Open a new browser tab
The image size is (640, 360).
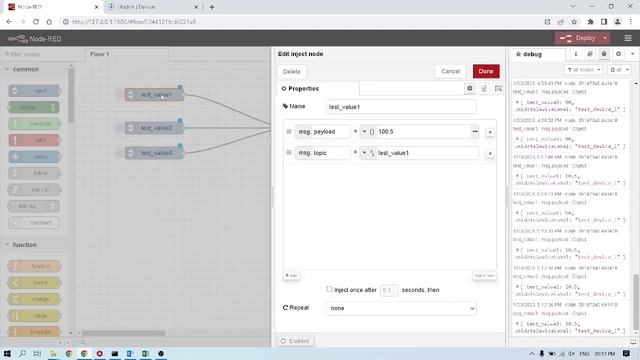212,7
